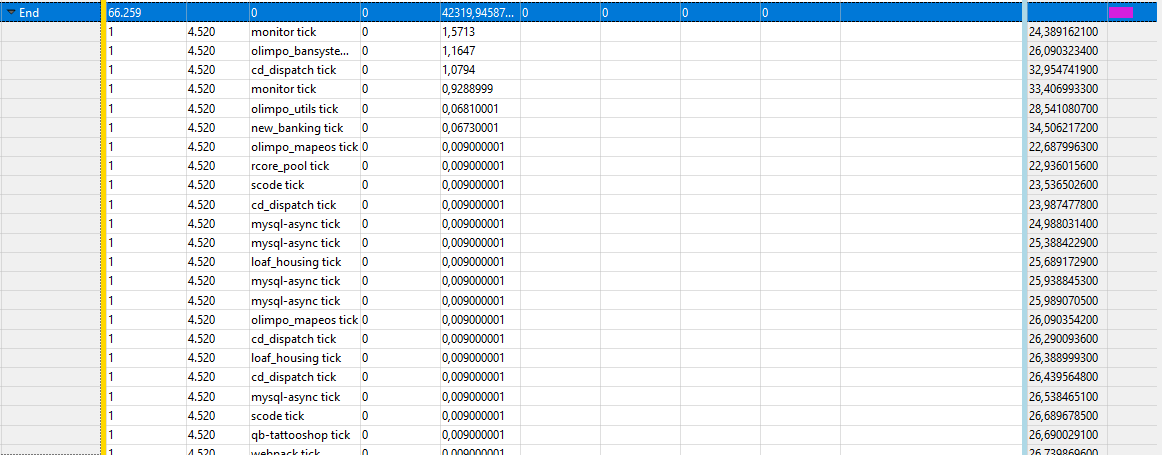Viewport: 1162px width, 455px height.
Task: Select mysql-async tick in the 26,538465100 row
Action: point(296,396)
